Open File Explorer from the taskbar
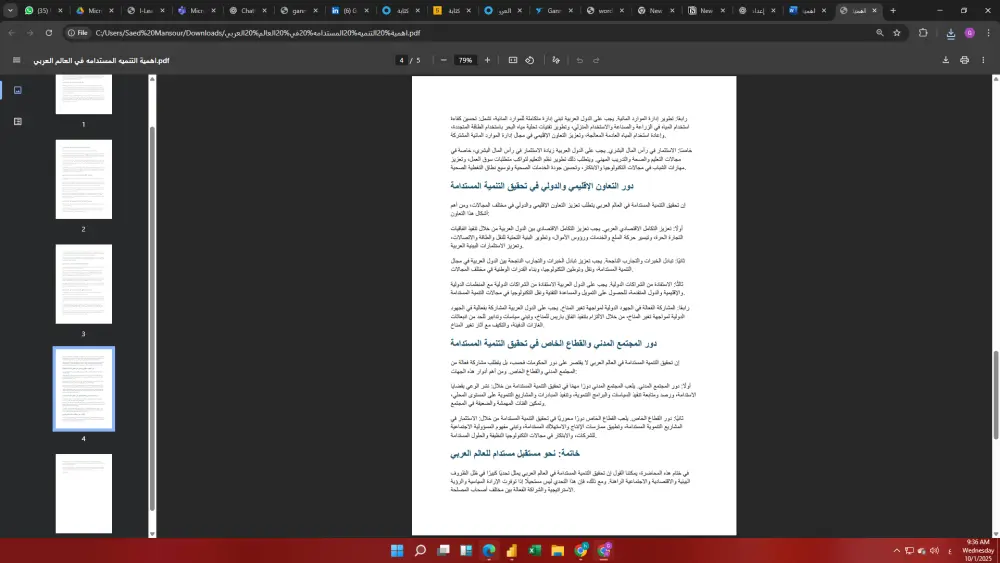1000x563 pixels. (x=558, y=550)
